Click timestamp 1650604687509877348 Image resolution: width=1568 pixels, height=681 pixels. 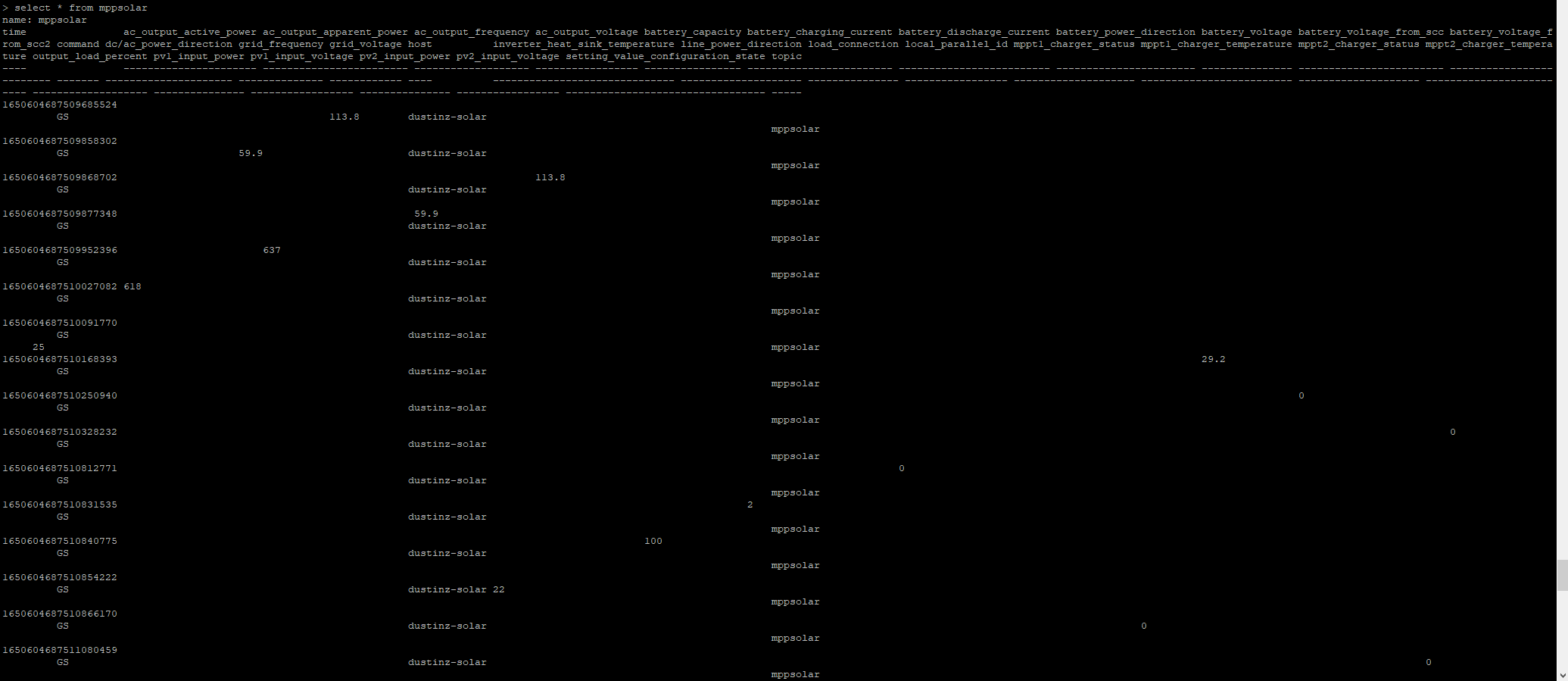pyautogui.click(x=60, y=214)
